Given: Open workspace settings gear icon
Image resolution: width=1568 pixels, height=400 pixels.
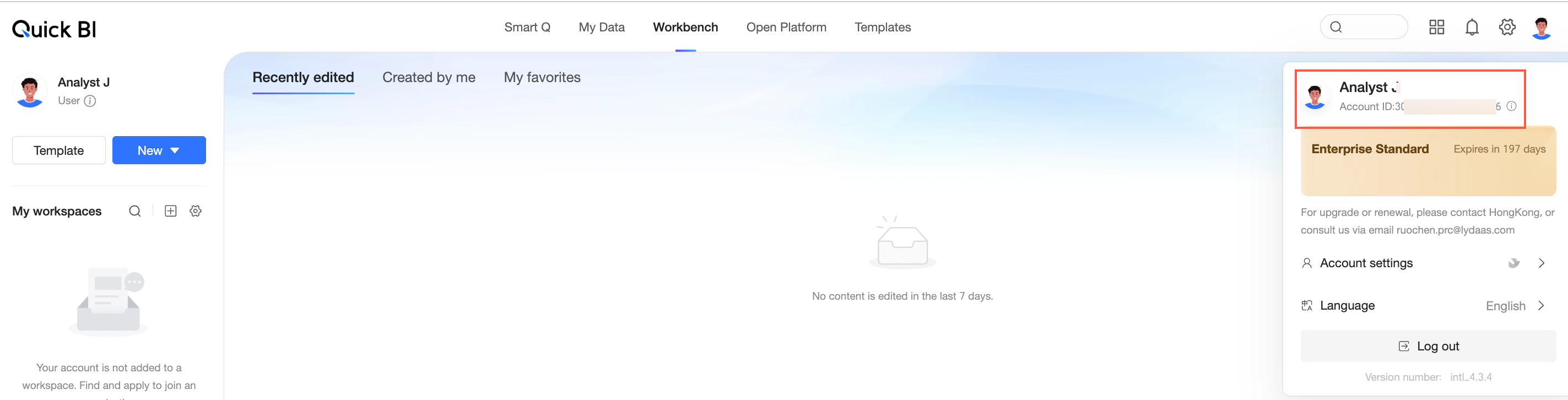Looking at the screenshot, I should click(x=196, y=211).
